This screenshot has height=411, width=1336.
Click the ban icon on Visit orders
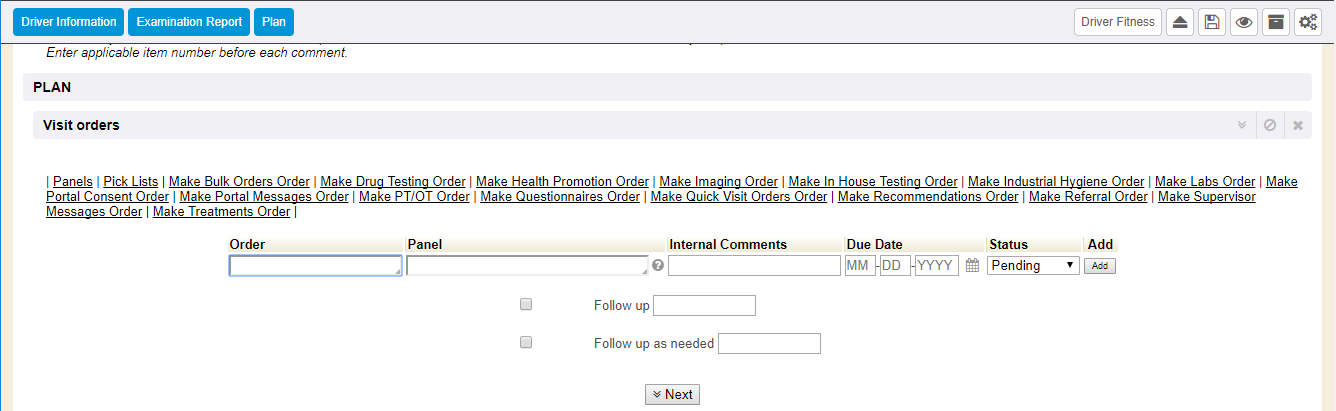click(x=1270, y=125)
